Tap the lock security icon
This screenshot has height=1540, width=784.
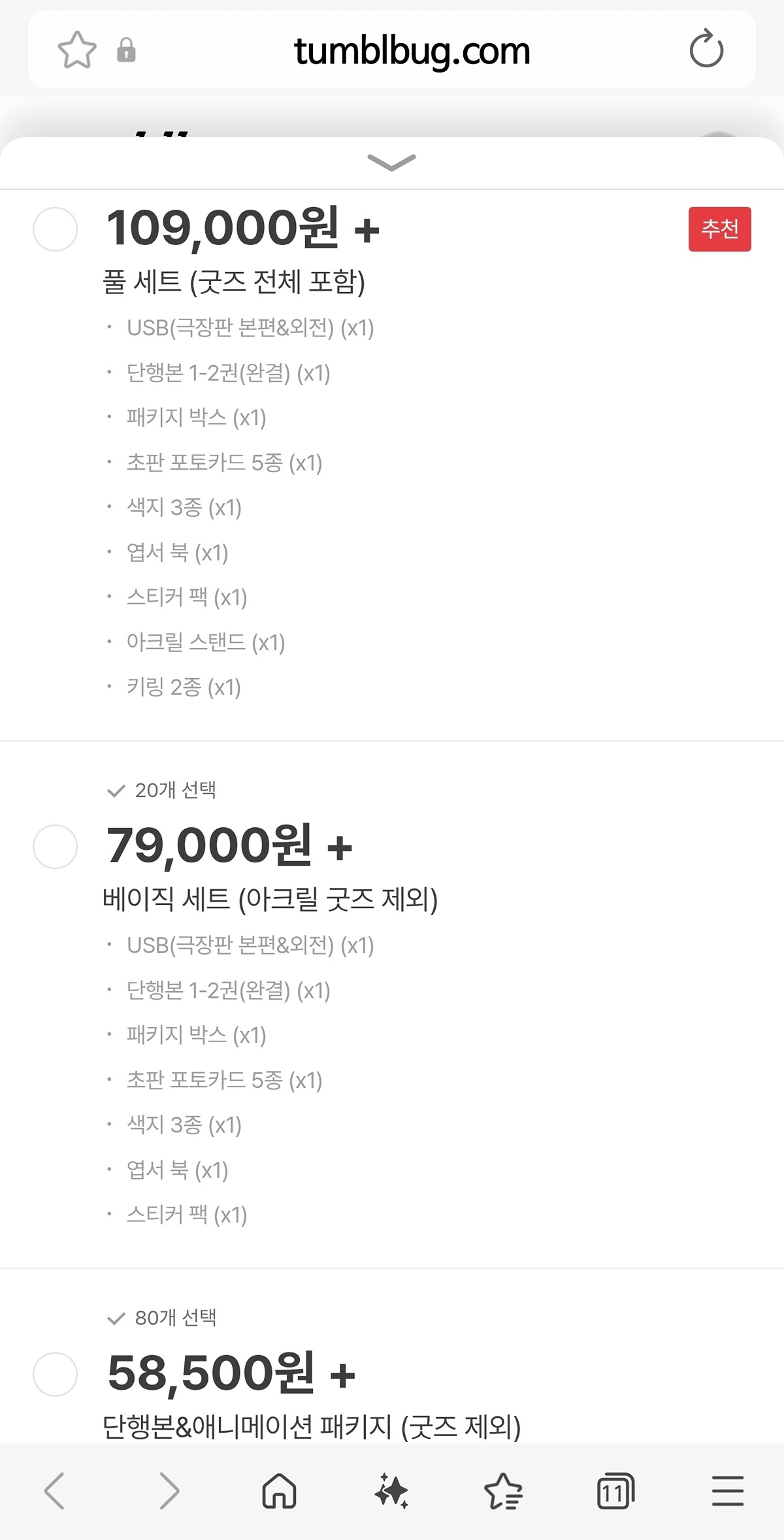pyautogui.click(x=126, y=50)
